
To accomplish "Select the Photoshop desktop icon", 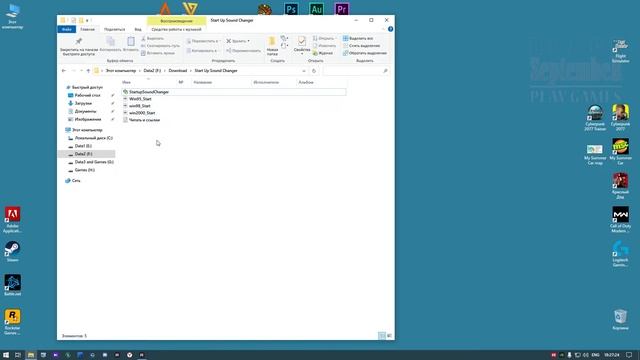I will tap(291, 9).
